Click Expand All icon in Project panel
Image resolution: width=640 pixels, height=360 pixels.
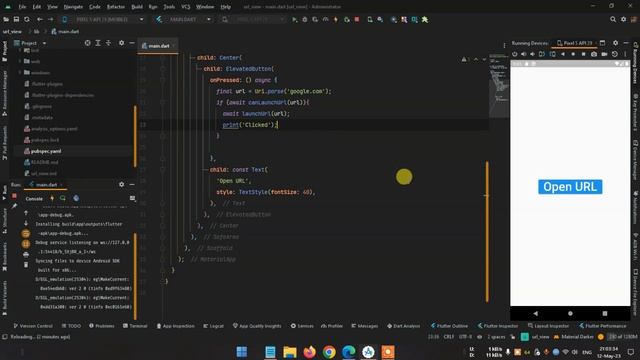[98, 43]
